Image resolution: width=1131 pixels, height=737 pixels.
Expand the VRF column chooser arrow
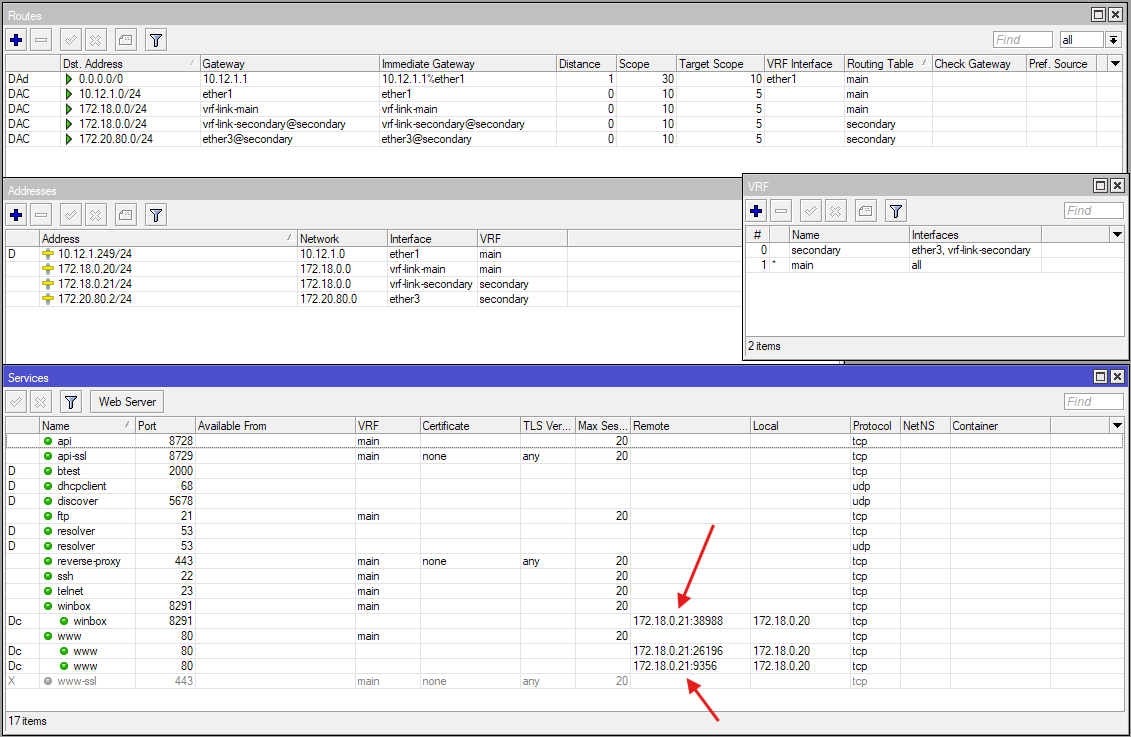(1117, 234)
